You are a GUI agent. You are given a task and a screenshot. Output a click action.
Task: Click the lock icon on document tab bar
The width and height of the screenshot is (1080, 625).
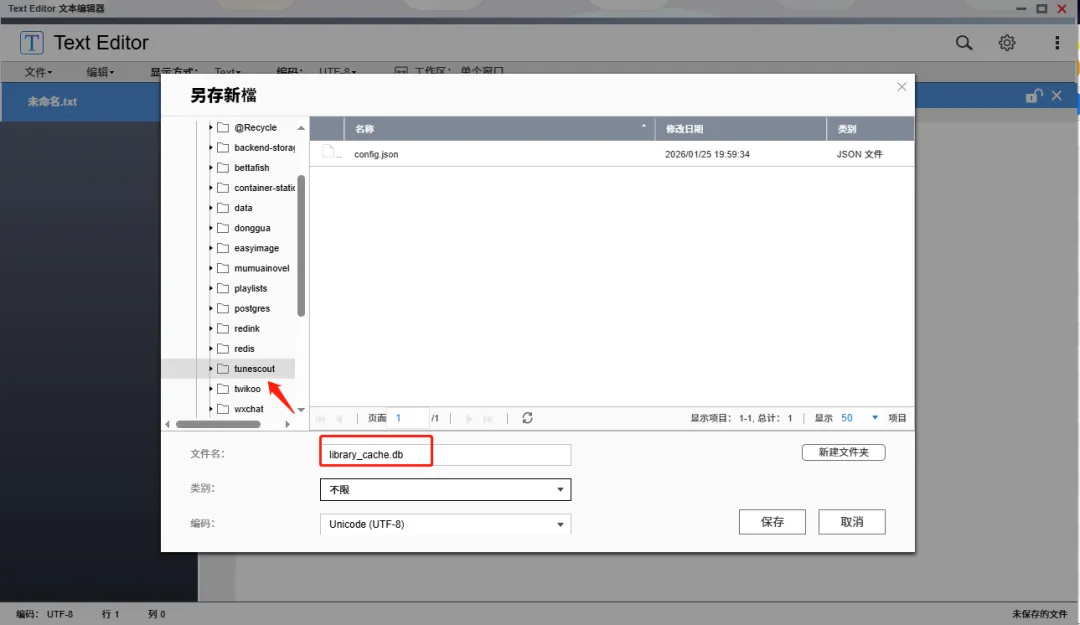coord(1033,96)
